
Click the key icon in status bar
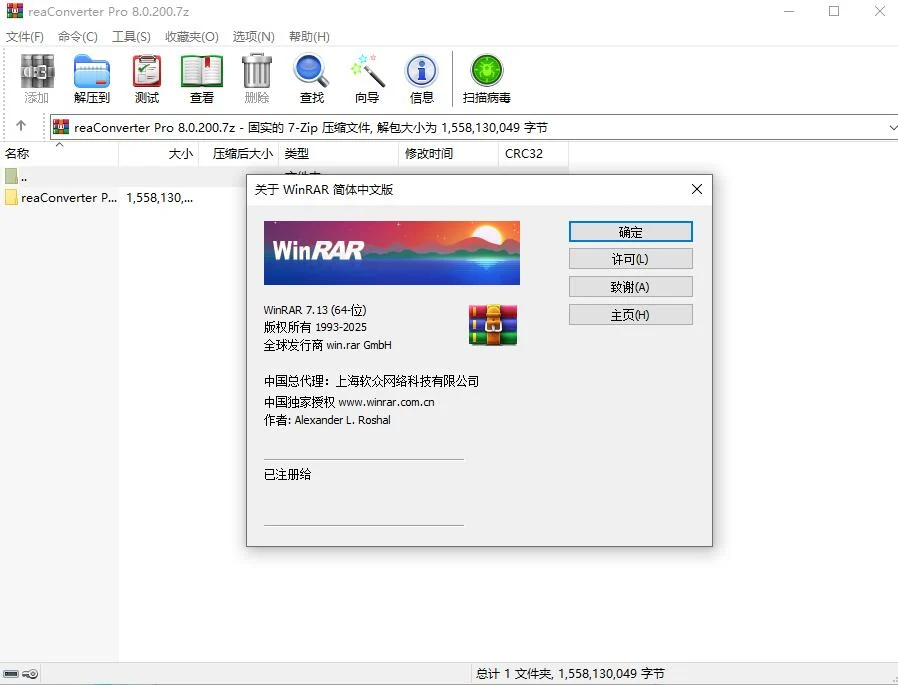click(28, 673)
